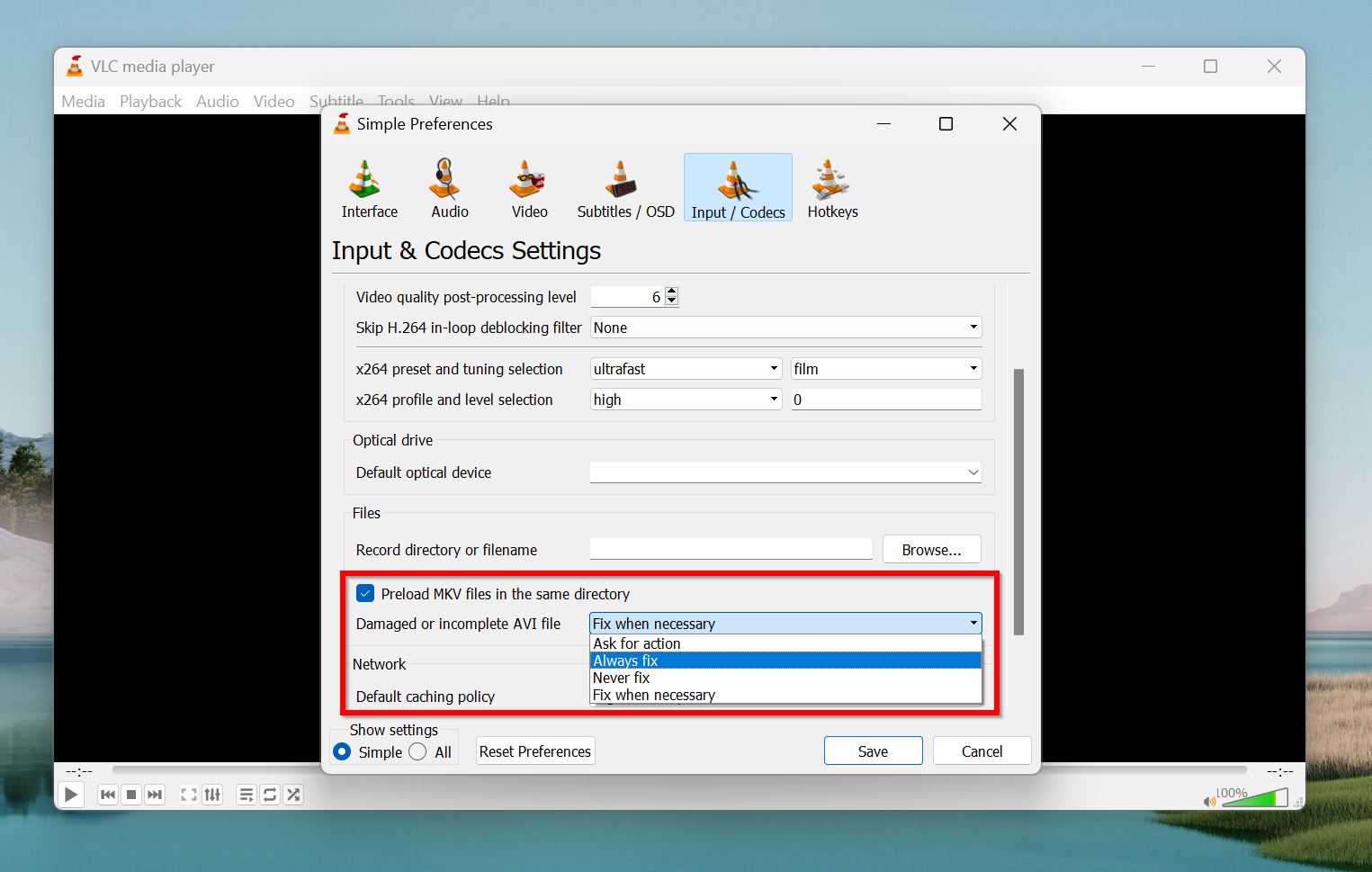Click the preferences vertical scrollbar
Image resolution: width=1372 pixels, height=872 pixels.
(x=1018, y=501)
